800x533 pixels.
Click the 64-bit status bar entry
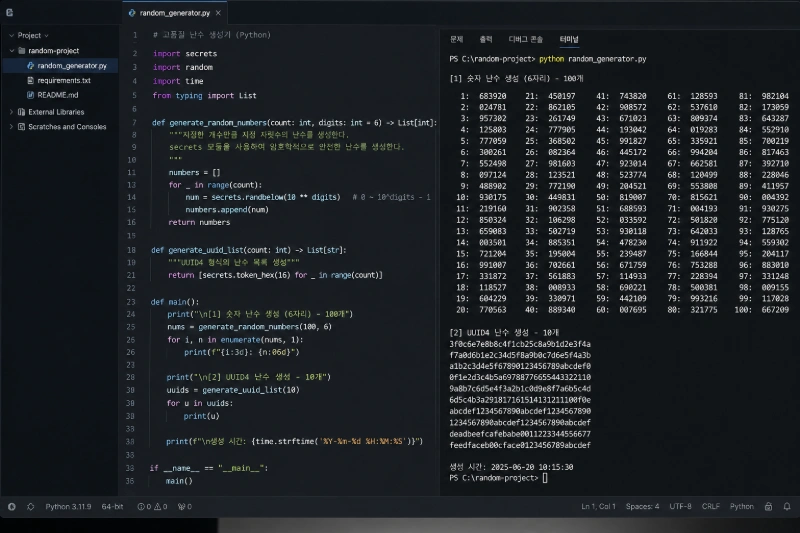coord(112,507)
